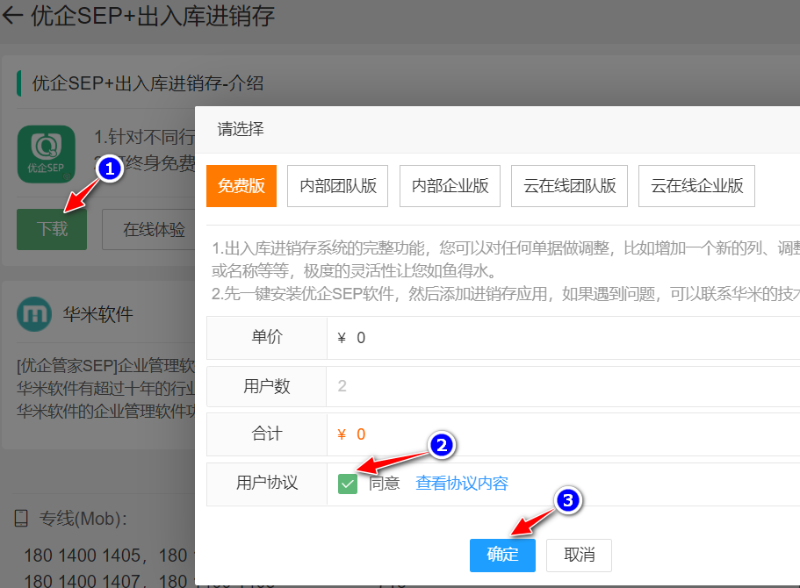Click the 单价 value ¥ 0
The width and height of the screenshot is (800, 588).
[x=351, y=338]
